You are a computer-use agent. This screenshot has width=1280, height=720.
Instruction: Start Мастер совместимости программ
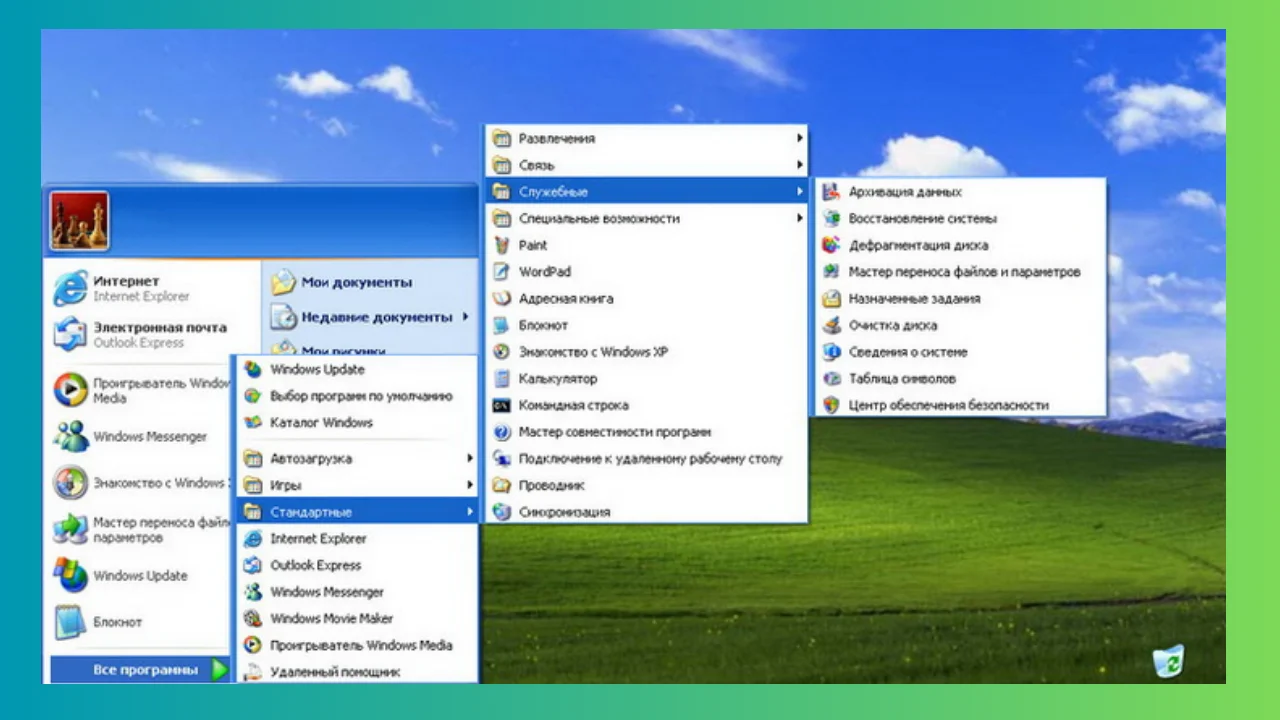[x=646, y=432]
